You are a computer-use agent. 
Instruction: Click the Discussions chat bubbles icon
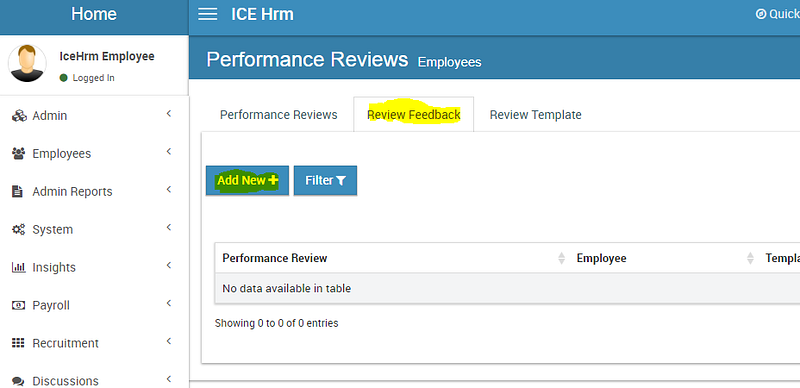coord(18,381)
